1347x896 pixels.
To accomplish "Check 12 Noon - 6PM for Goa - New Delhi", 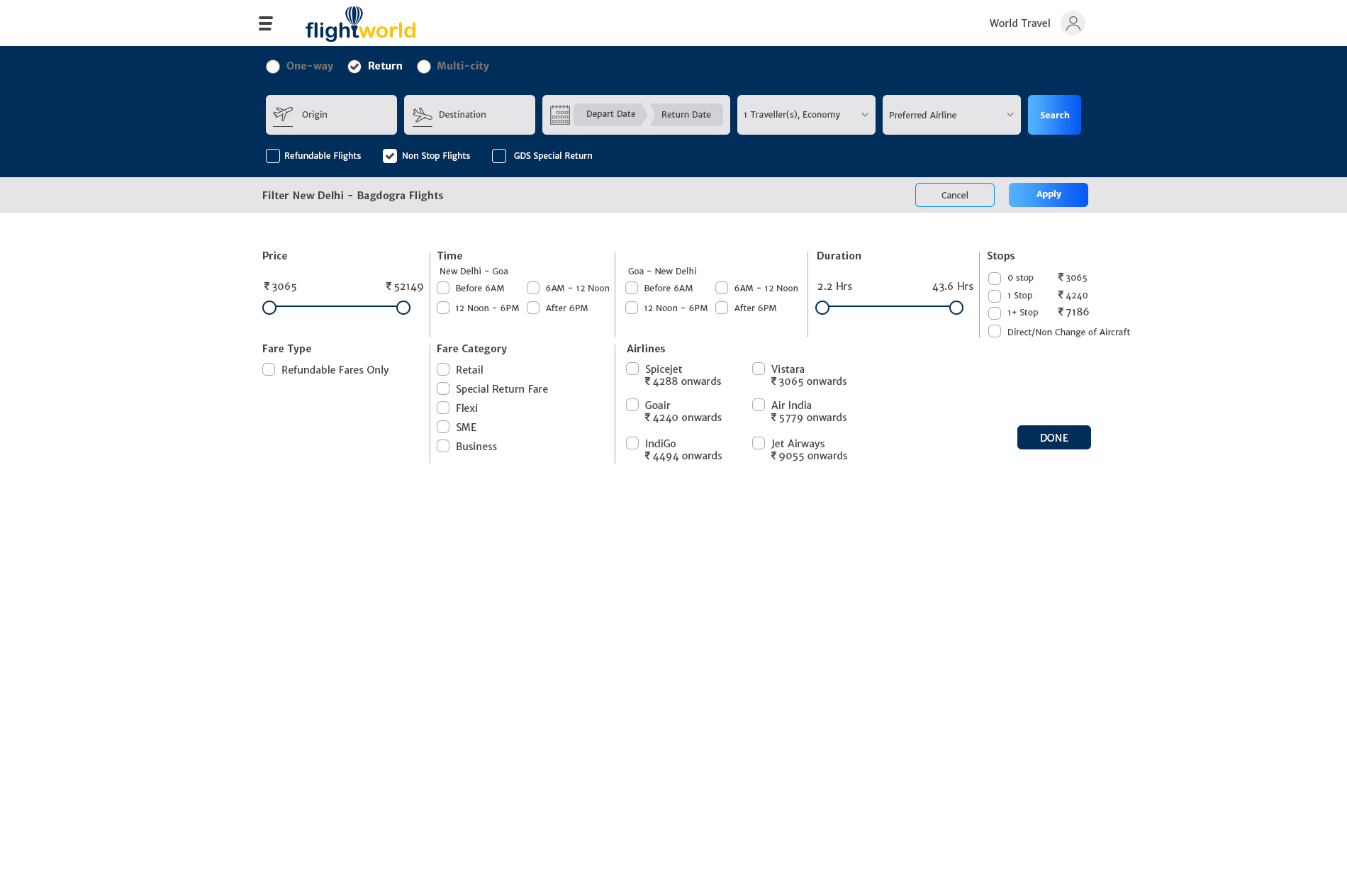I will pos(632,308).
